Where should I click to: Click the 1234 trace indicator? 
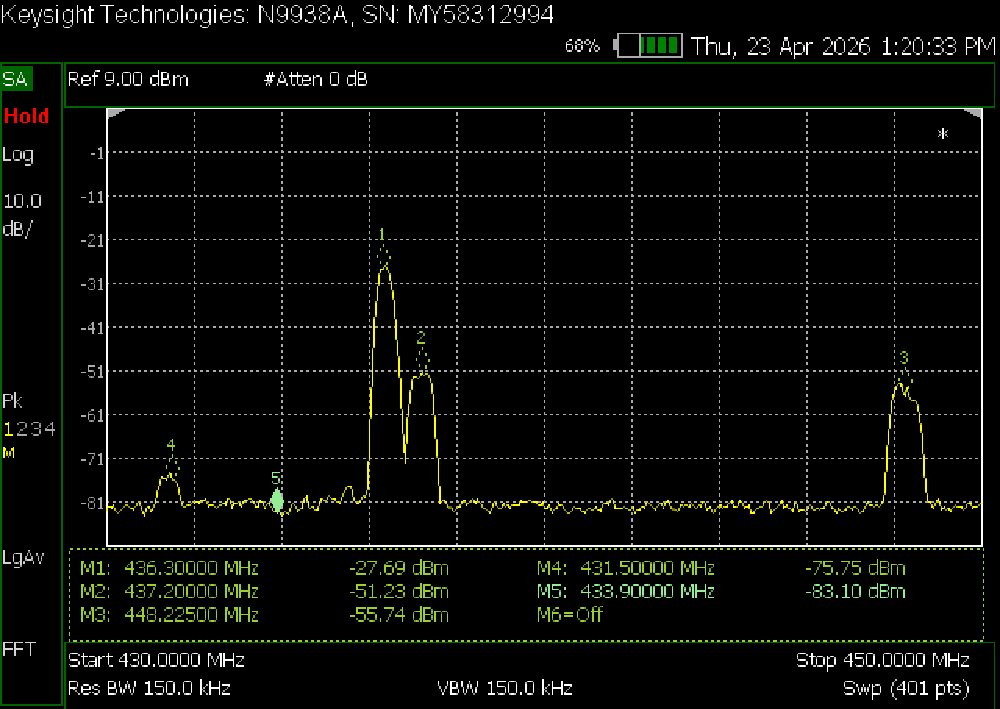[29, 429]
